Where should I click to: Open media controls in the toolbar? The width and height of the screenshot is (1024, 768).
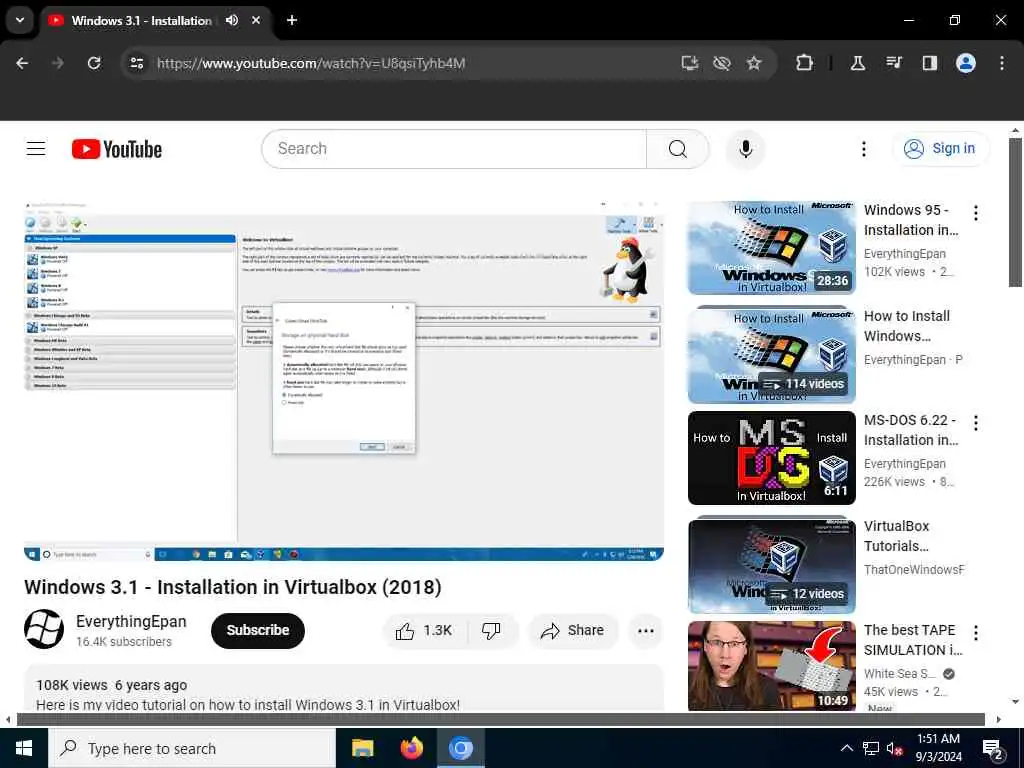894,63
